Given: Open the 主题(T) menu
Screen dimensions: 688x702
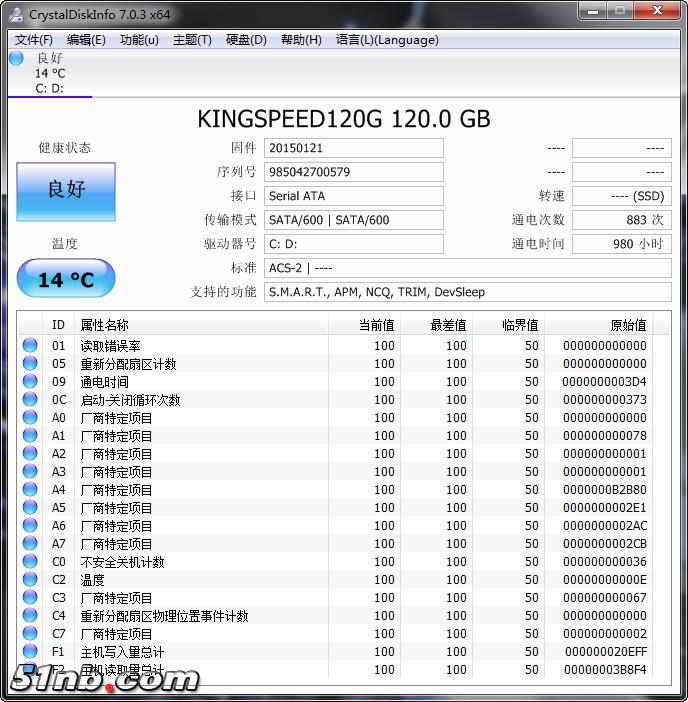Looking at the screenshot, I should [x=192, y=40].
